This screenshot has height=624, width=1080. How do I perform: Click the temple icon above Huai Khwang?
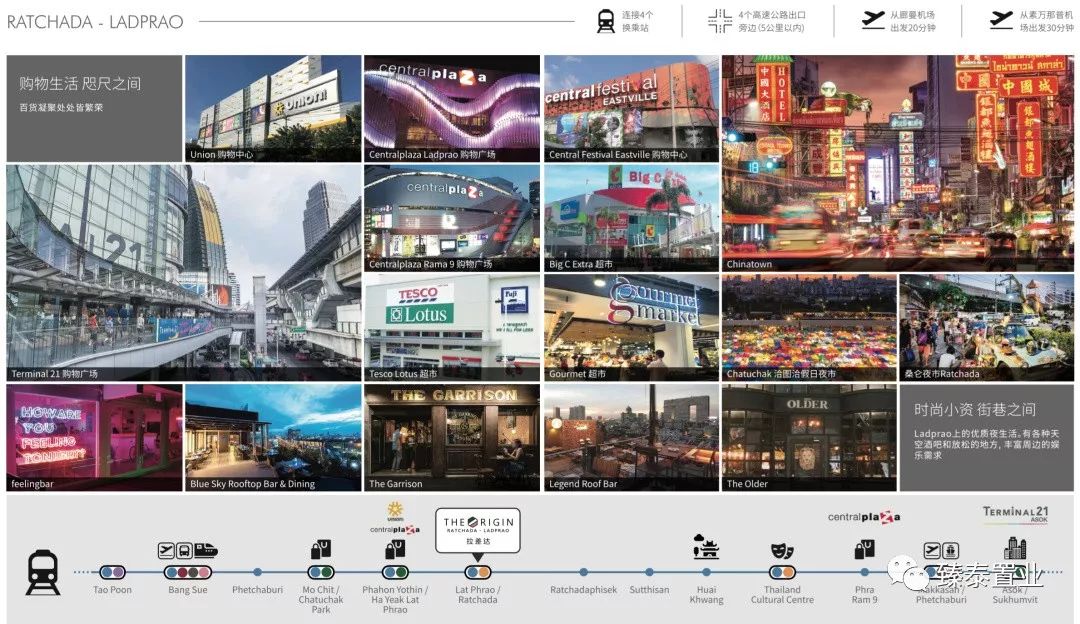[706, 547]
